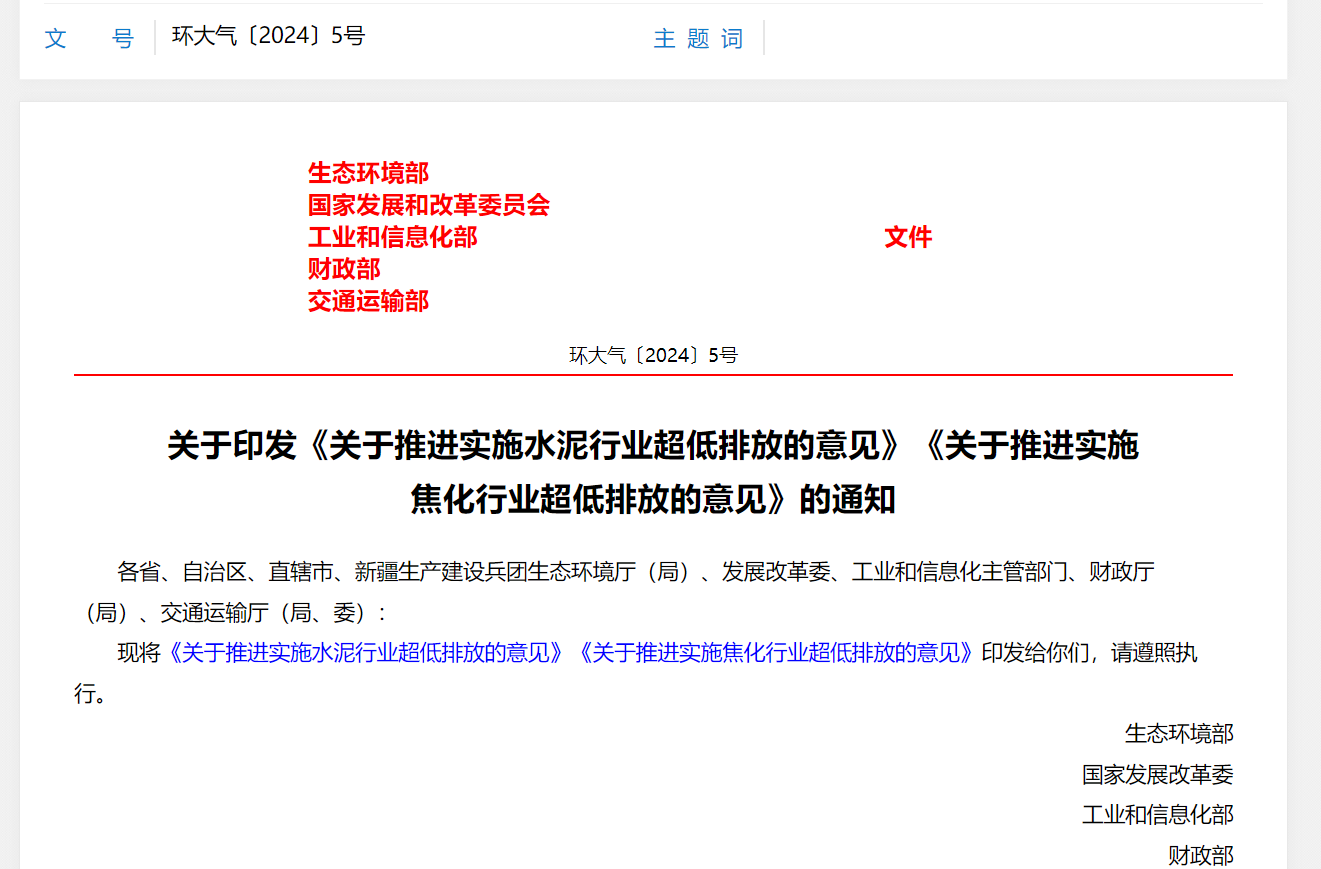Click the document number 环大气〔2024〕5号 in the metadata row
Screen dimensions: 1321x869
[x=269, y=37]
